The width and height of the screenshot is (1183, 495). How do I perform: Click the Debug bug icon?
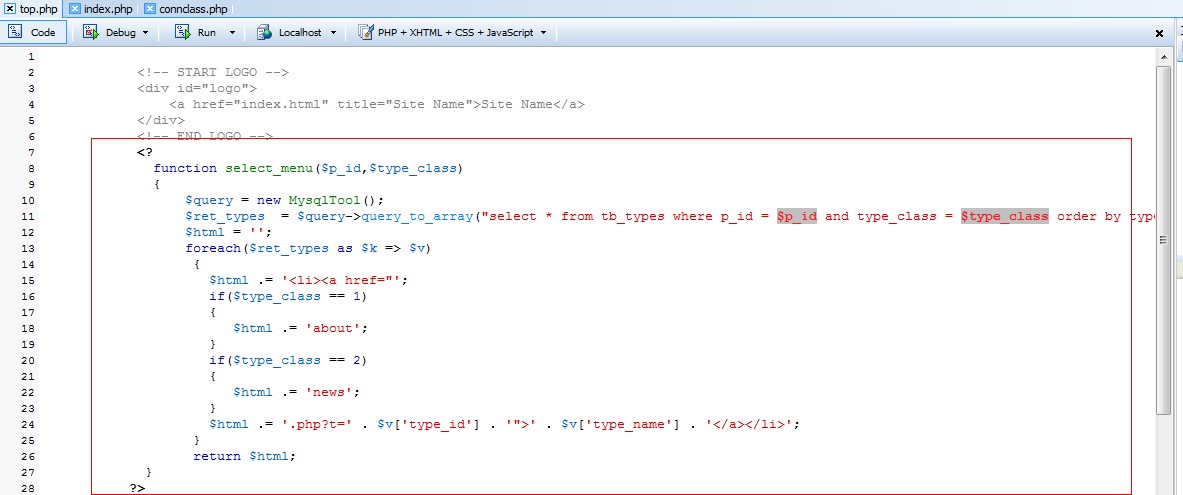[x=90, y=32]
